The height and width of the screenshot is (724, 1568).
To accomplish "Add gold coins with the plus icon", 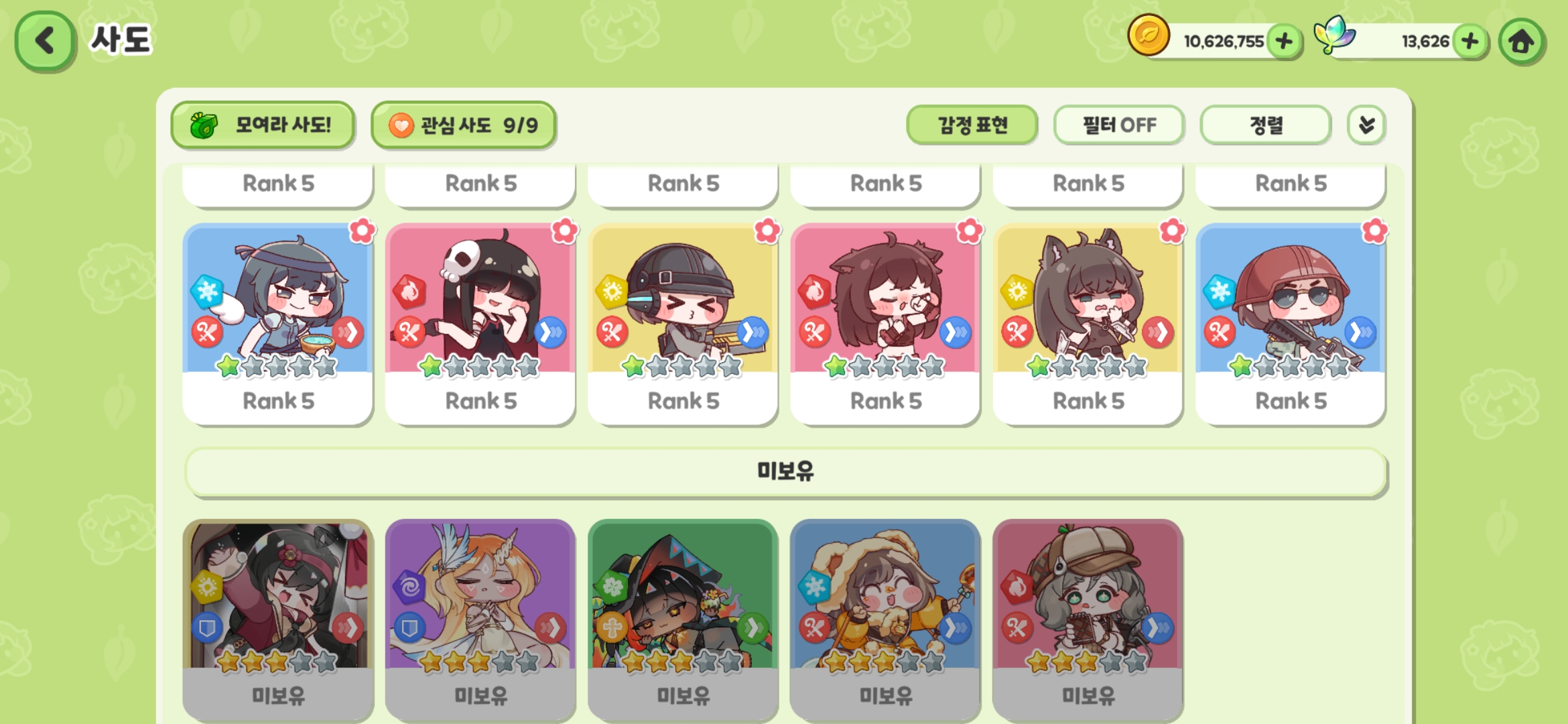I will [1284, 42].
